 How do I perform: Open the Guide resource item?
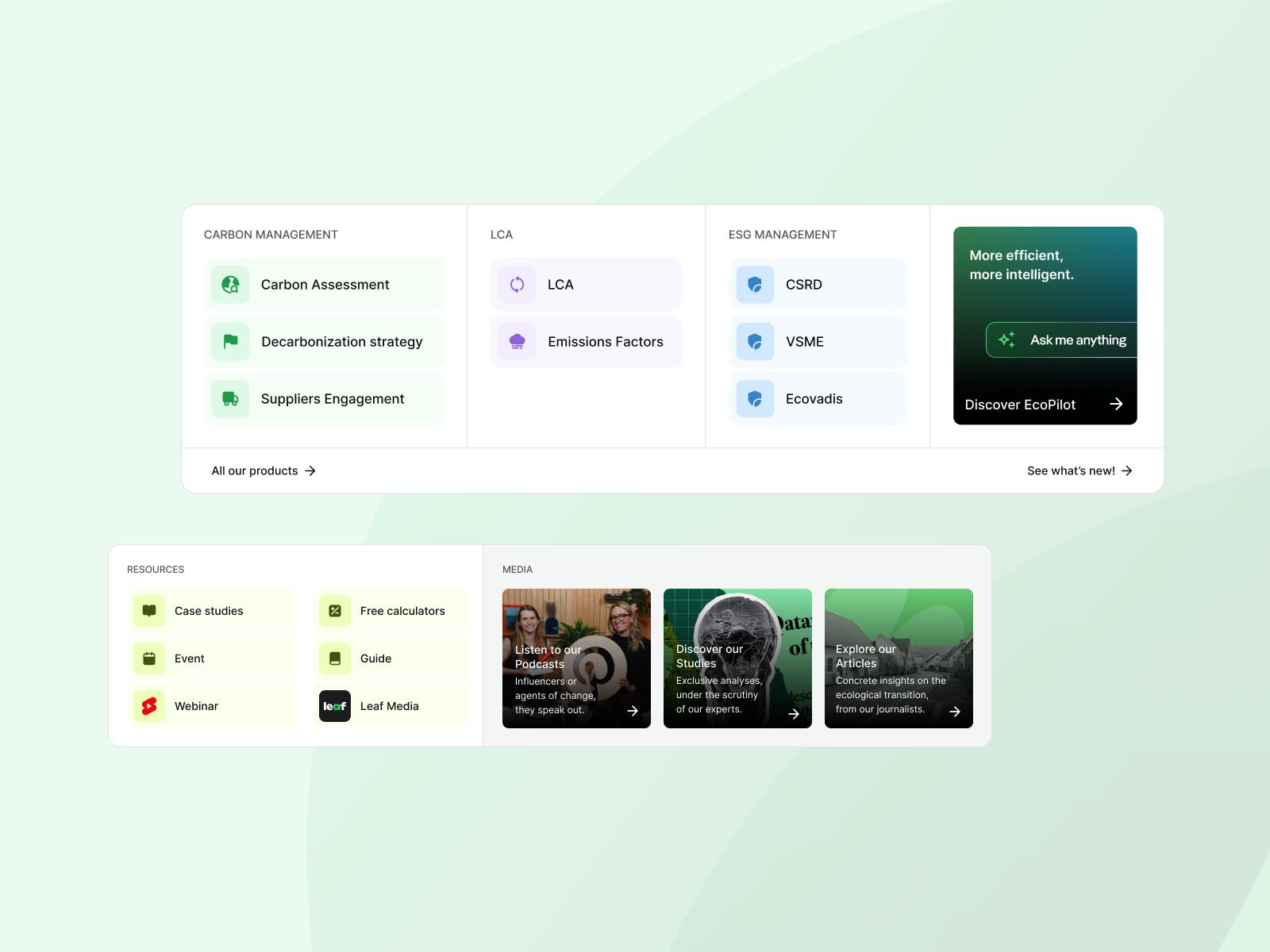391,658
